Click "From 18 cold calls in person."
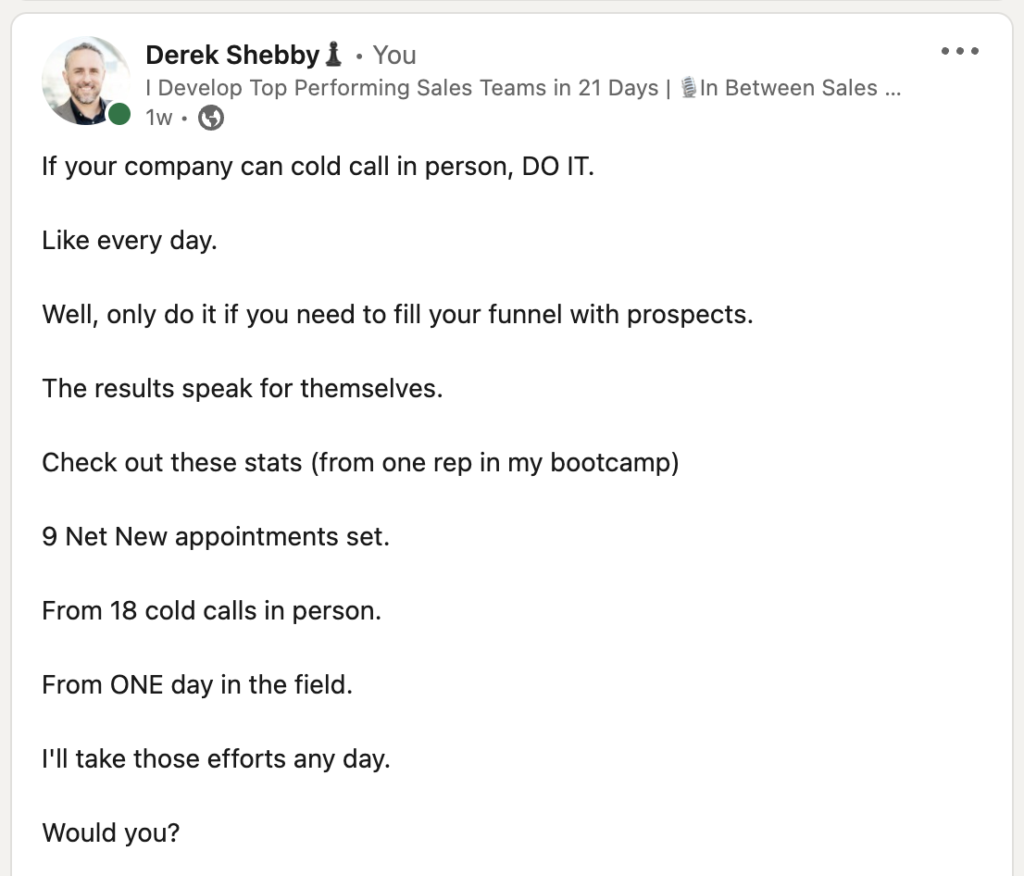Screen dimensions: 1024x876 pos(212,611)
